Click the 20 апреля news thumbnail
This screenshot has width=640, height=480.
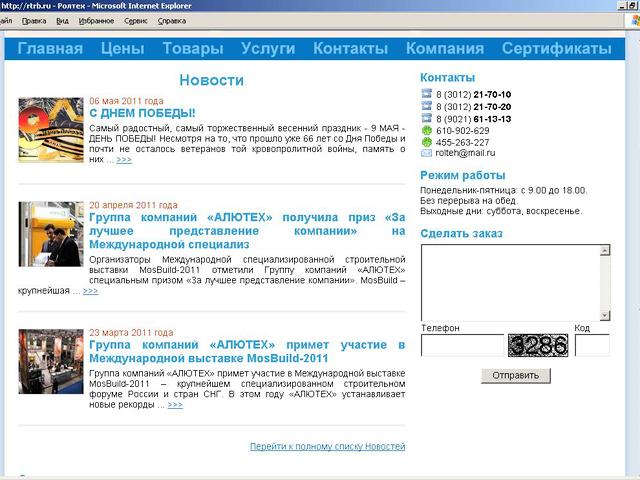51,234
